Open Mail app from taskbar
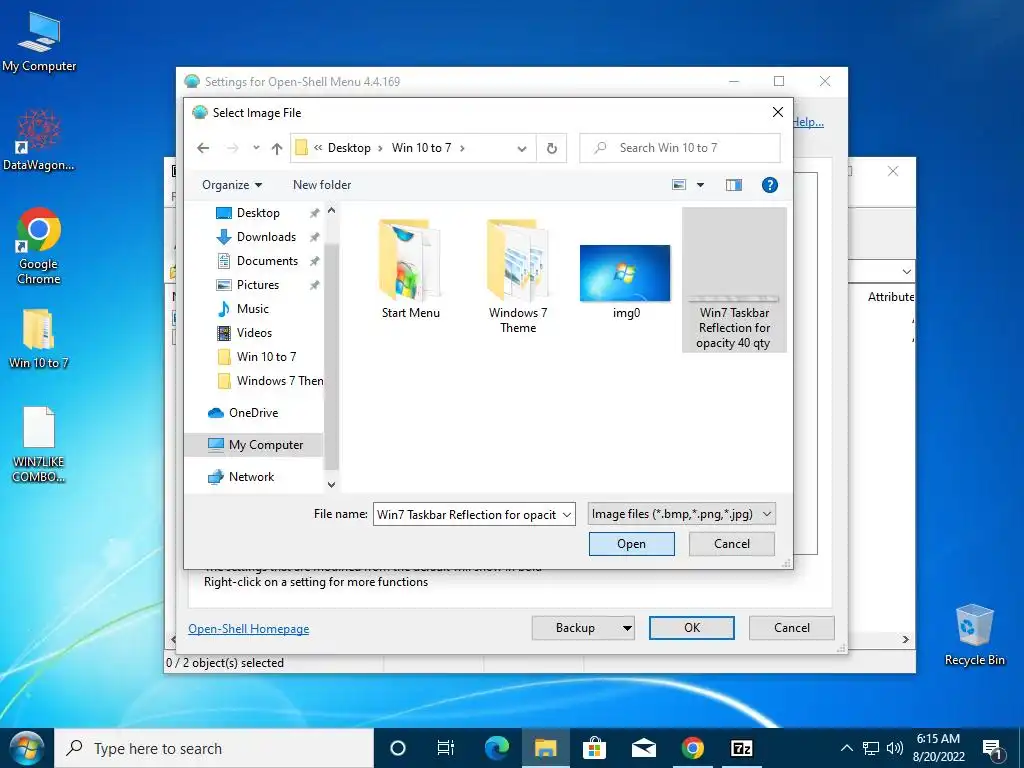The height and width of the screenshot is (768, 1024). click(643, 748)
